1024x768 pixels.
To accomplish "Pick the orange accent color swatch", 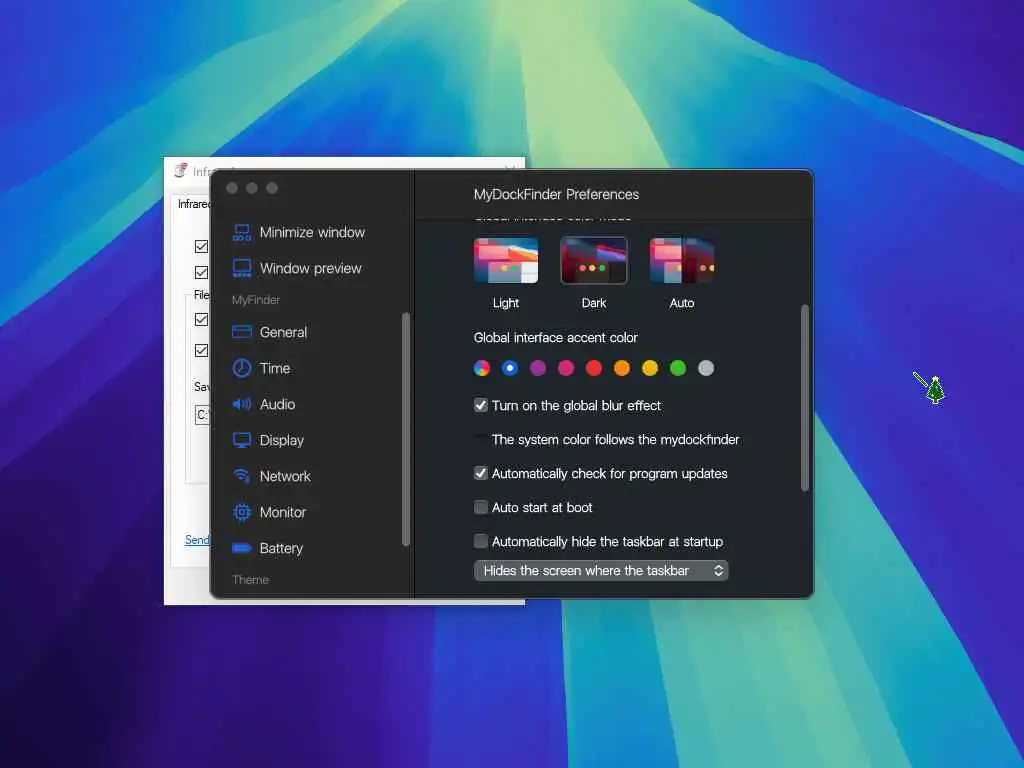I will pos(622,368).
